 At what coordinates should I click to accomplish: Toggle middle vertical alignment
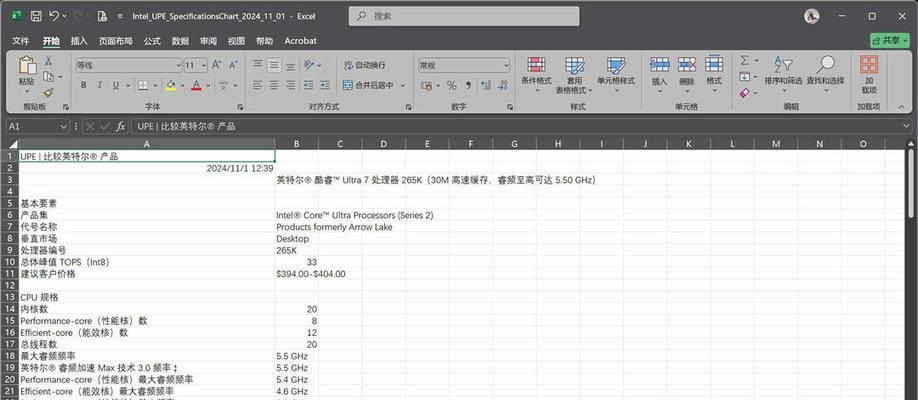click(x=274, y=65)
